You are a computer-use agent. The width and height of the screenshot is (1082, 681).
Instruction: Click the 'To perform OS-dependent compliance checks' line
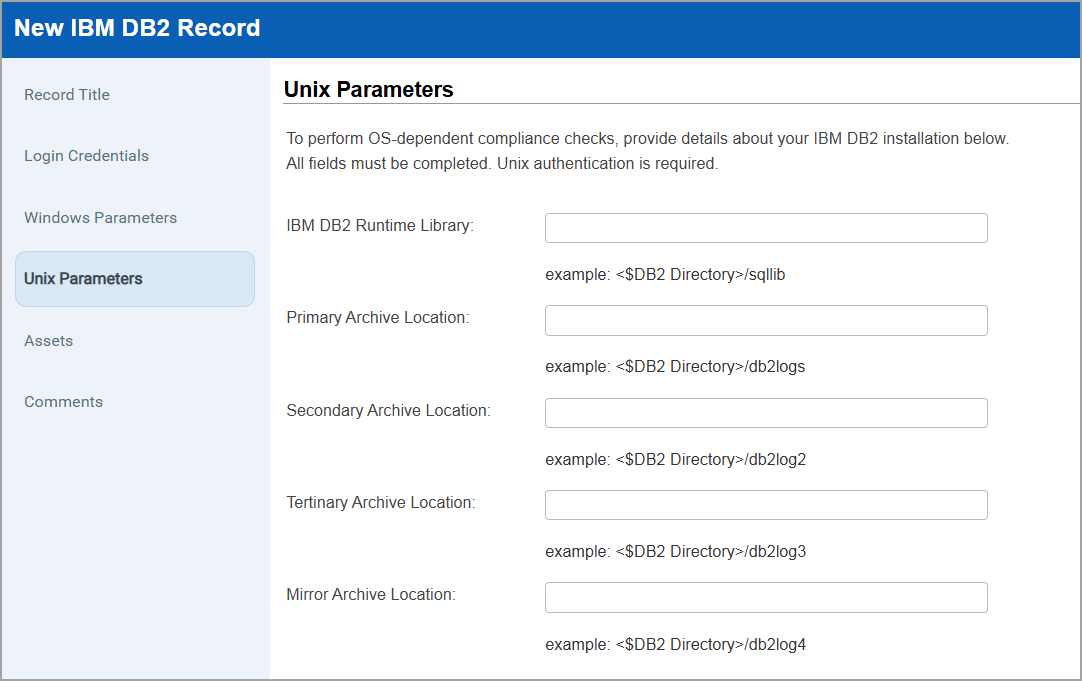647,139
